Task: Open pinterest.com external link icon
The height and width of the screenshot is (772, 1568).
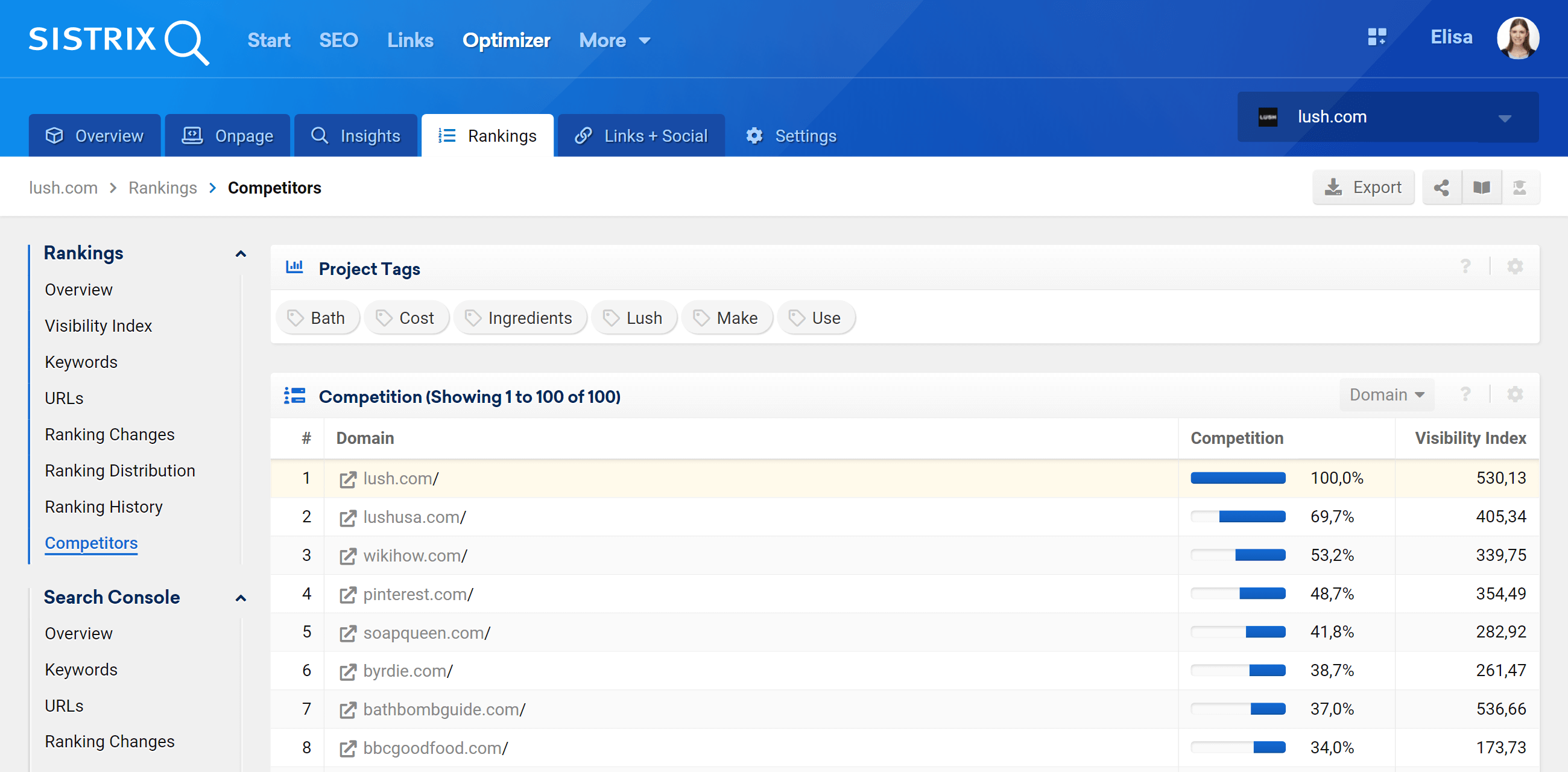Action: 347,594
